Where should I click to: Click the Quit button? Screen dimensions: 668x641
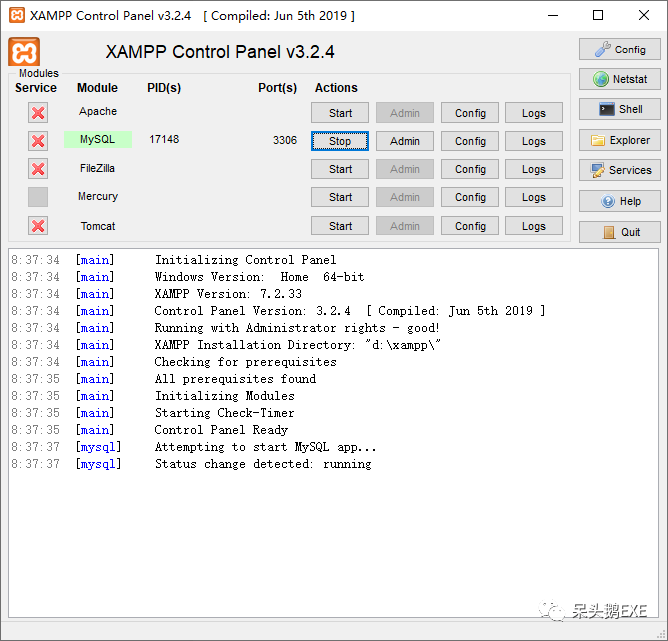tap(619, 232)
